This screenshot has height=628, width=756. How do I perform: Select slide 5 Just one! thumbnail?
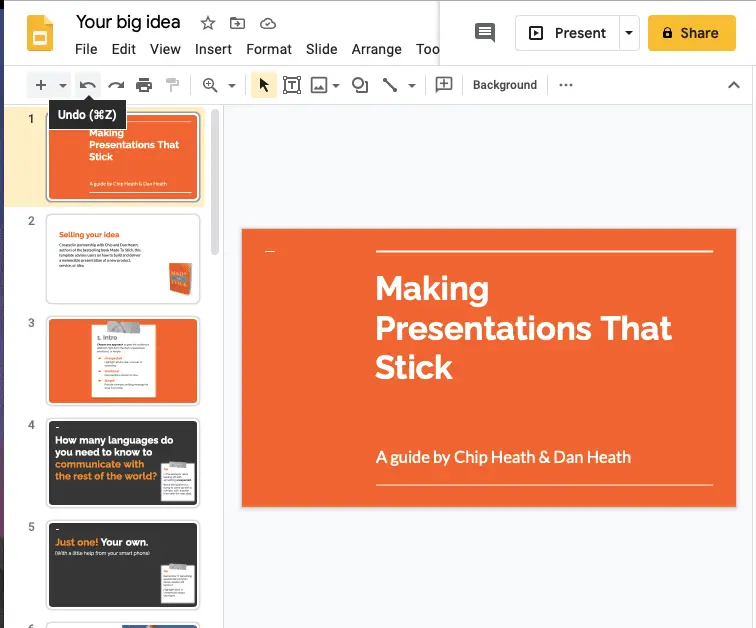click(x=123, y=565)
